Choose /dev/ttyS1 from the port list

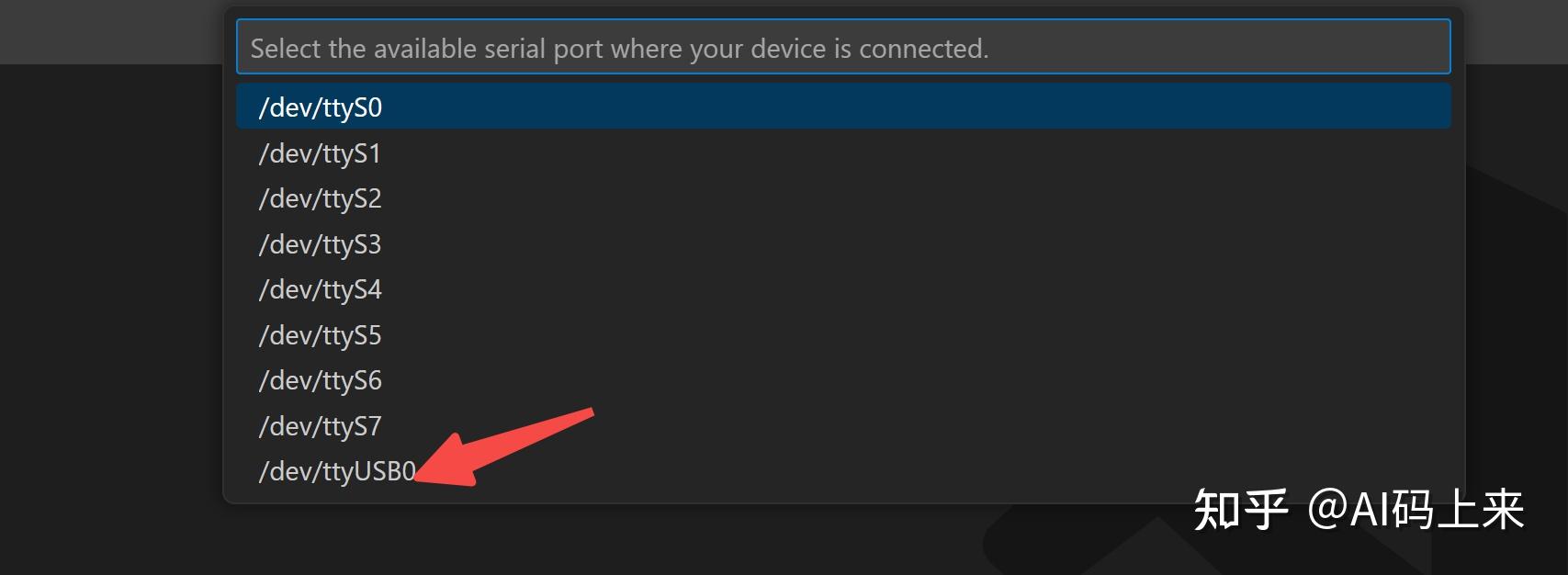pyautogui.click(x=321, y=153)
